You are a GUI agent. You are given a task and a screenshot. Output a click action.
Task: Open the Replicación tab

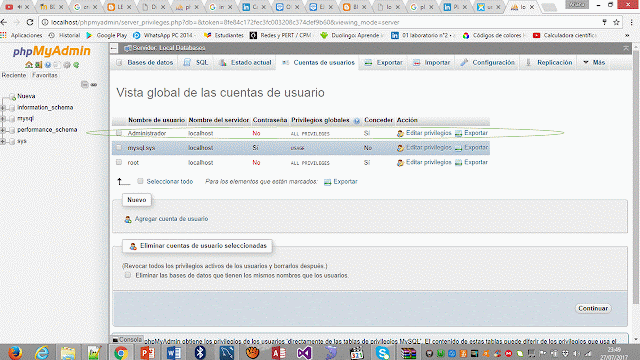549,62
